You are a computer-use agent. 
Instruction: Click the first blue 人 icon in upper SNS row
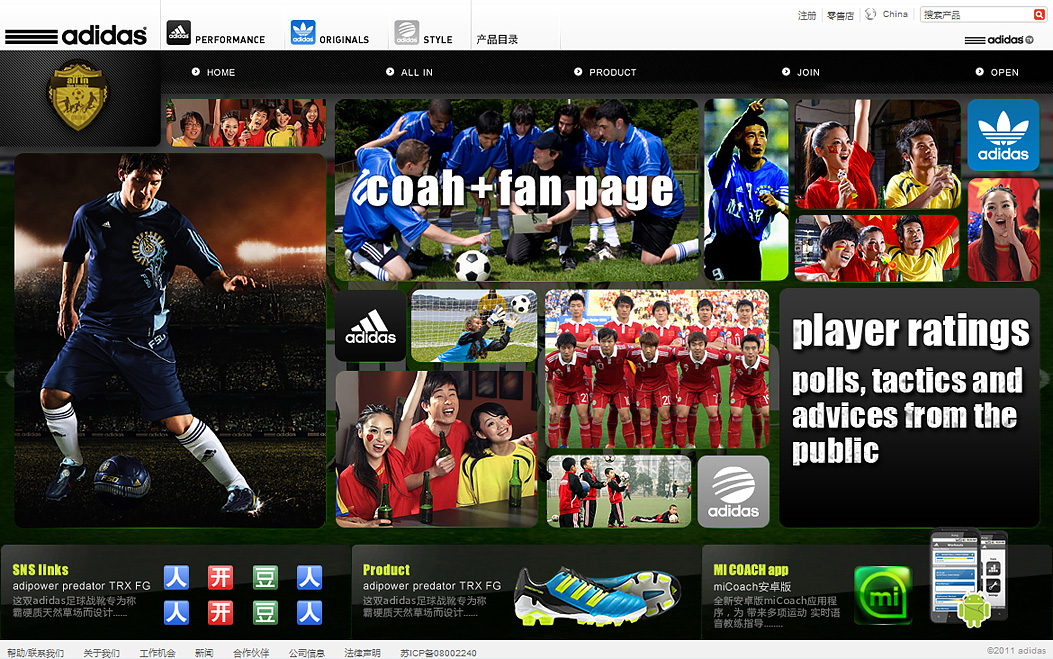[x=177, y=577]
